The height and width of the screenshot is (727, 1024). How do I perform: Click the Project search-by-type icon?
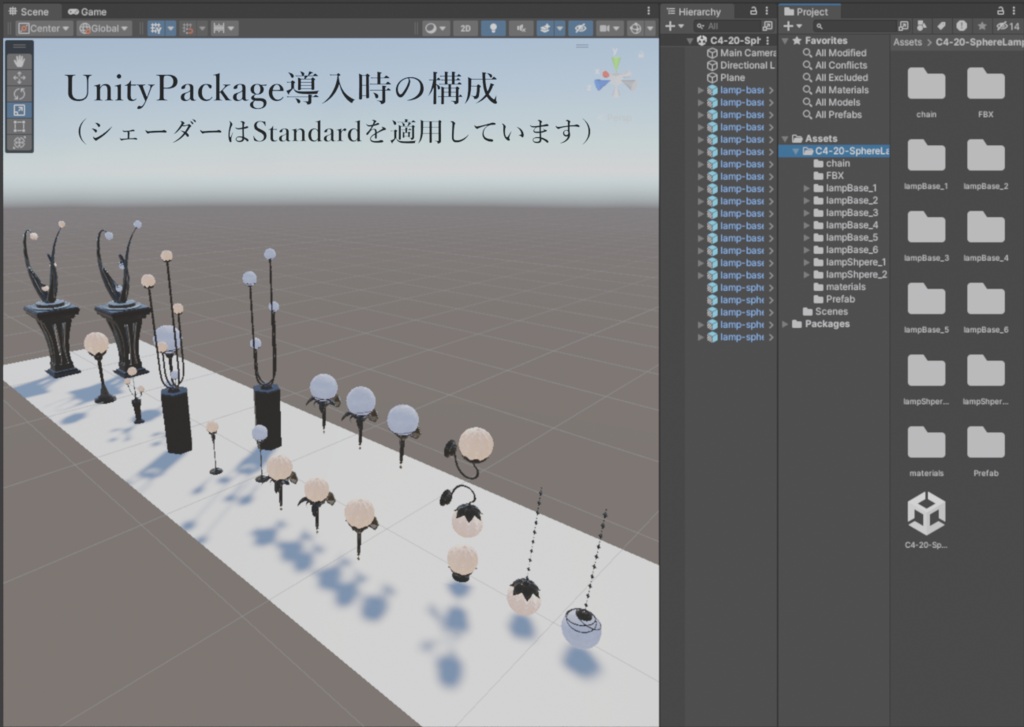coord(921,25)
